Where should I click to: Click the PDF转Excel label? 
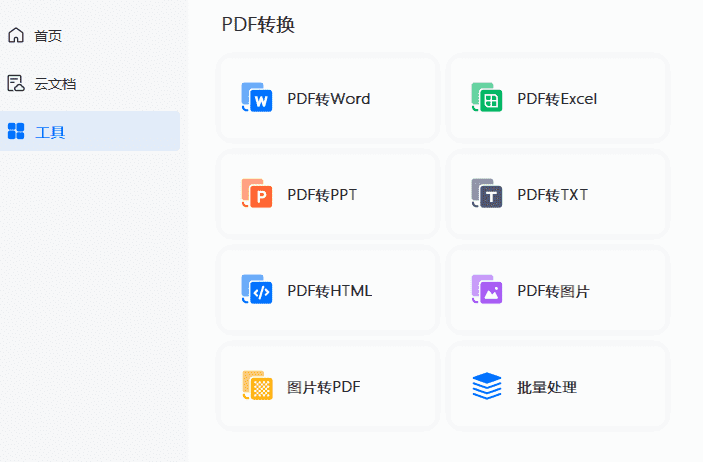coord(557,99)
